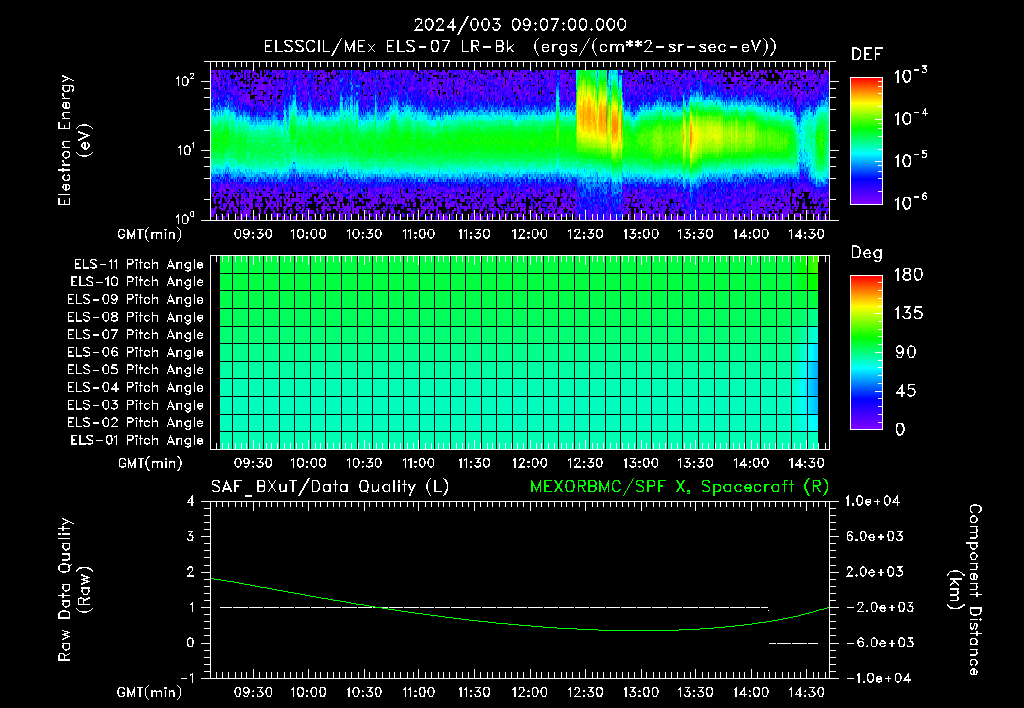Click the GMT(min) label under bottom plot

point(150,692)
